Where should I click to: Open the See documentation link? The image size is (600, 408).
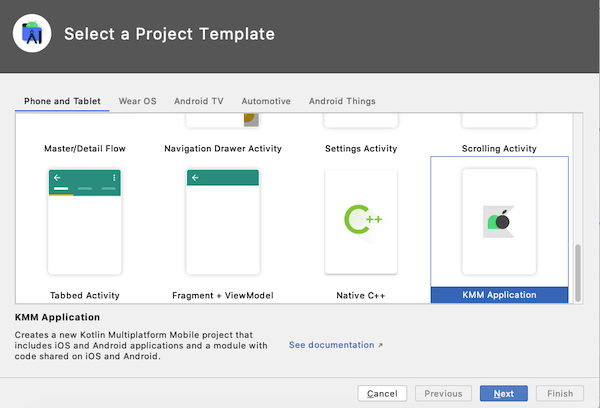point(331,345)
